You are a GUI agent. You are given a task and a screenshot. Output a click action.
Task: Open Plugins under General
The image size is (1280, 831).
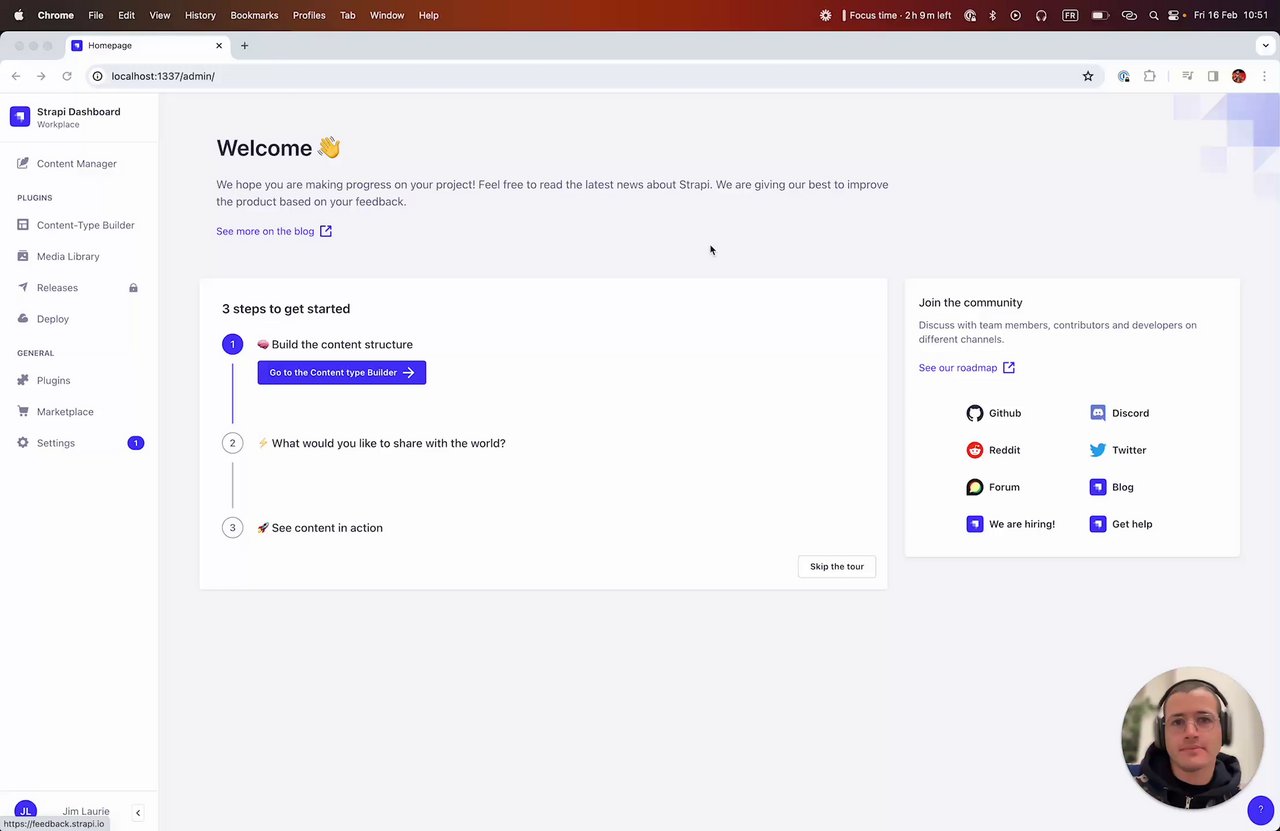44,381
